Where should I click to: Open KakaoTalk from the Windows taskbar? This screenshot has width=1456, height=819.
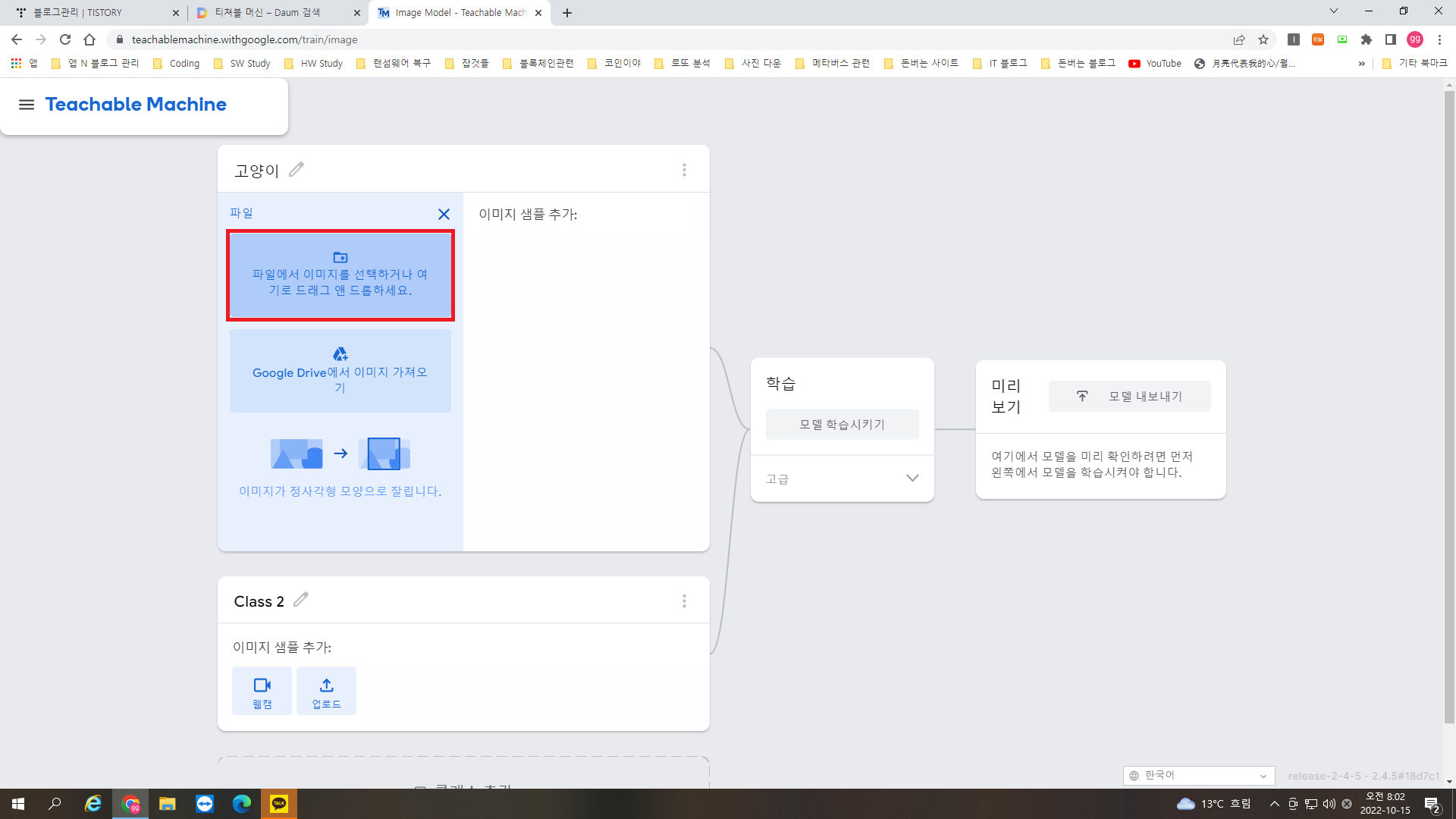tap(278, 804)
